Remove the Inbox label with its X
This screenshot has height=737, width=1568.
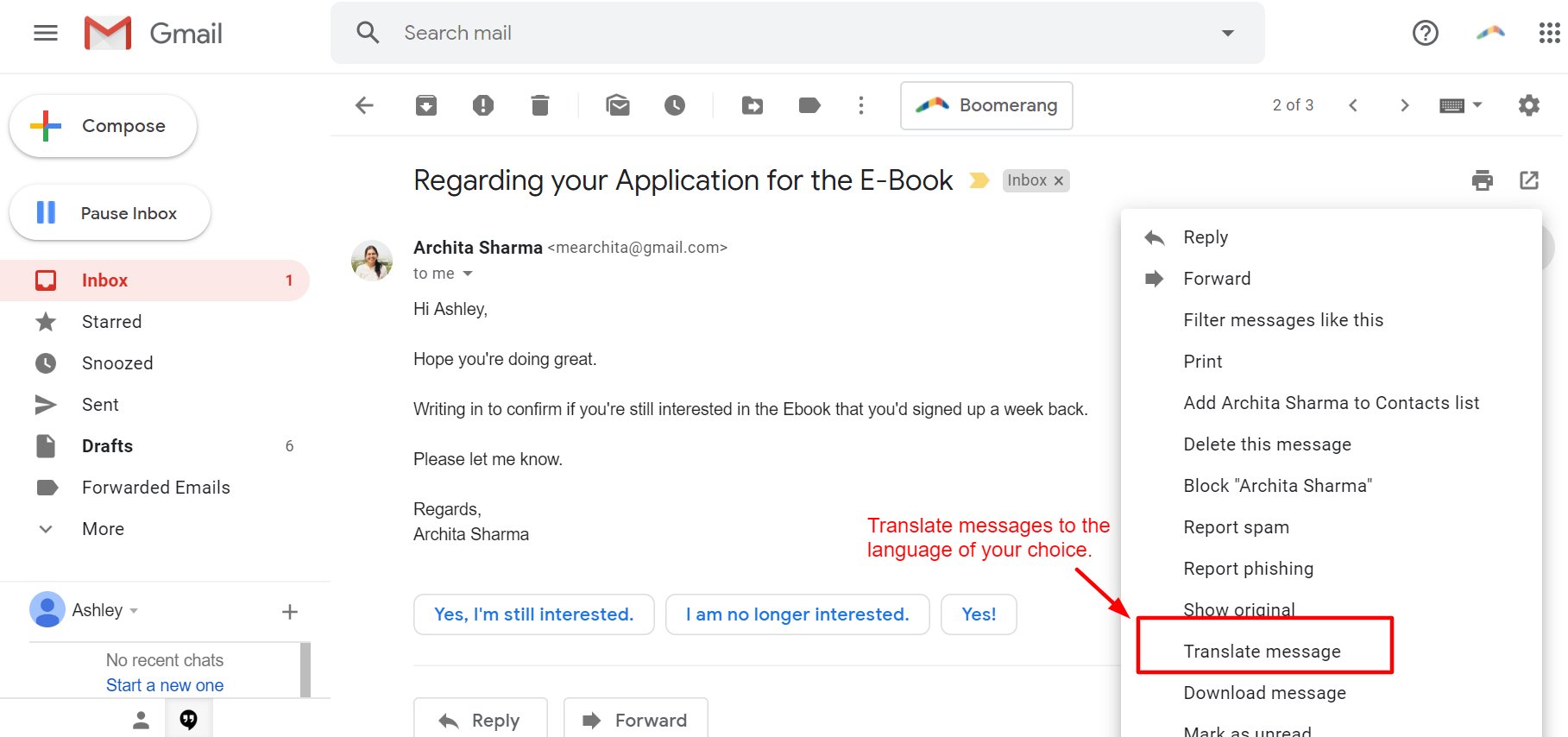click(x=1059, y=180)
